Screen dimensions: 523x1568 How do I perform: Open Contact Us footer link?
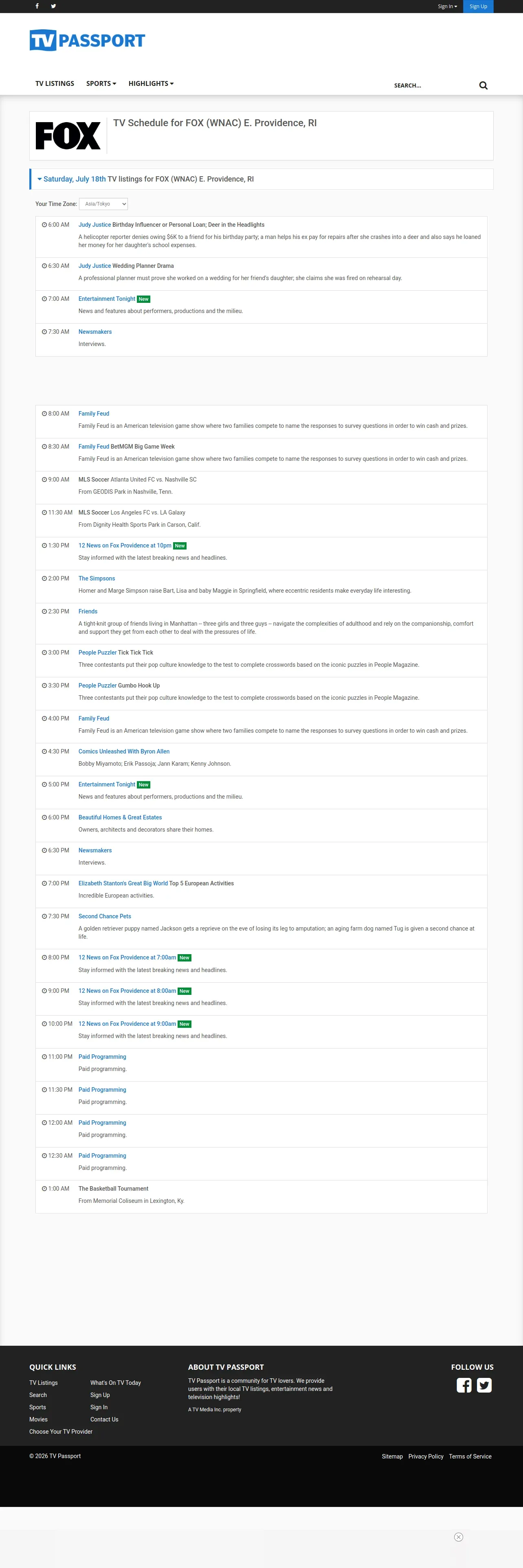point(105,1419)
